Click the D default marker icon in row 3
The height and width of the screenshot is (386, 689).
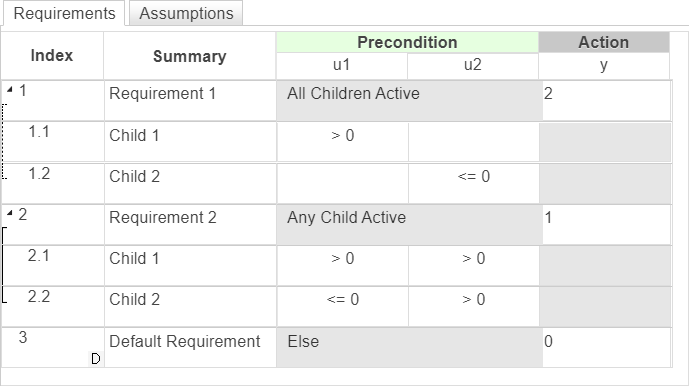click(96, 359)
